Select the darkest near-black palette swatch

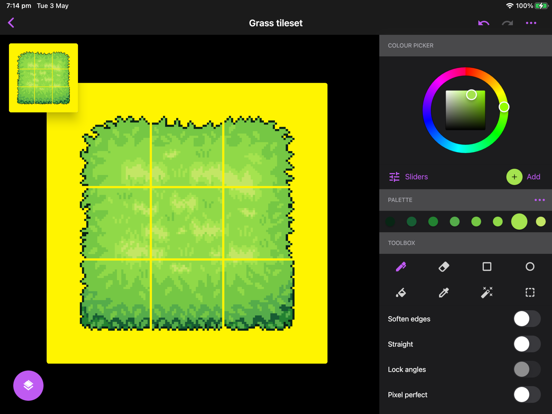point(390,221)
